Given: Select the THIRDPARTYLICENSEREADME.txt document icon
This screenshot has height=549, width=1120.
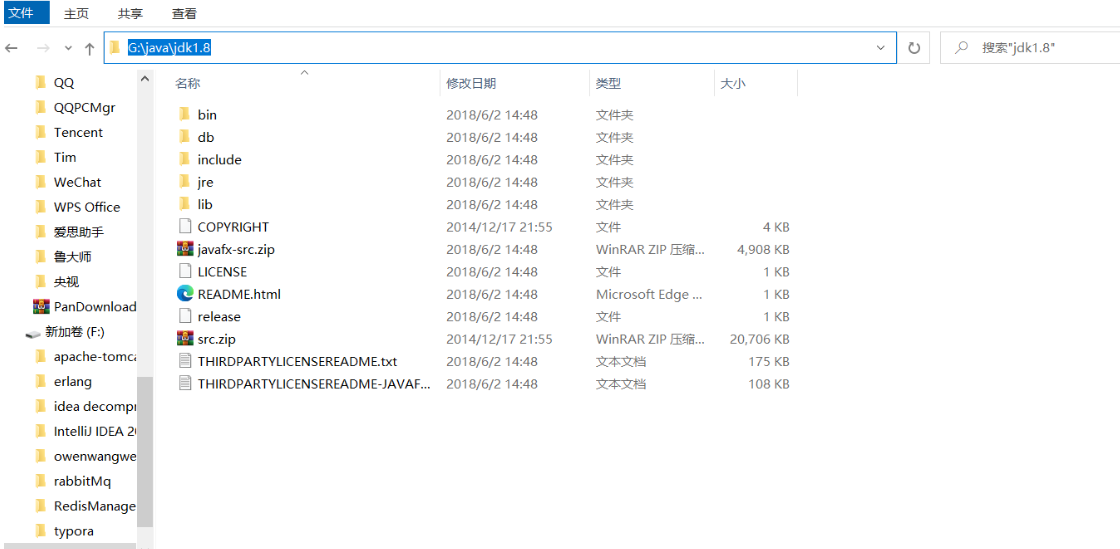Looking at the screenshot, I should [185, 361].
